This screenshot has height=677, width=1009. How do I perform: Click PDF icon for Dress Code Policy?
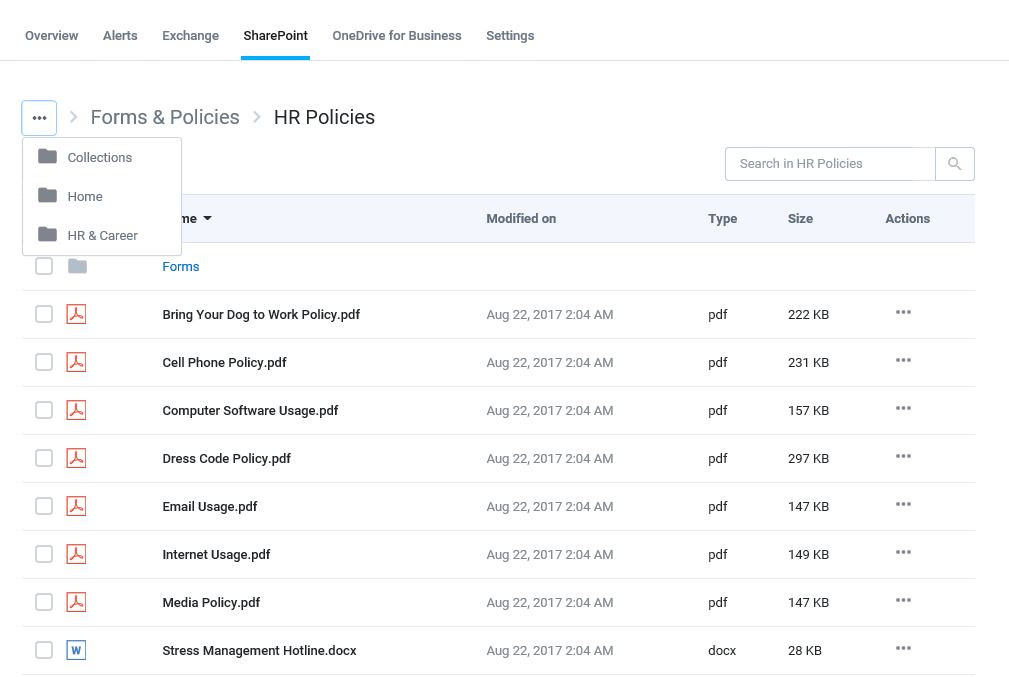(76, 458)
